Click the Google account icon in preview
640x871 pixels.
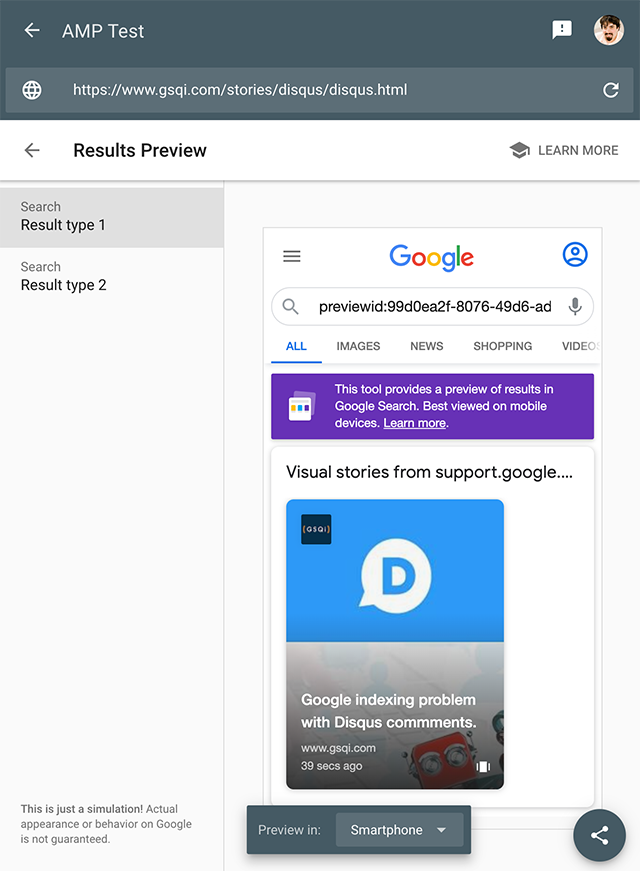pos(575,255)
